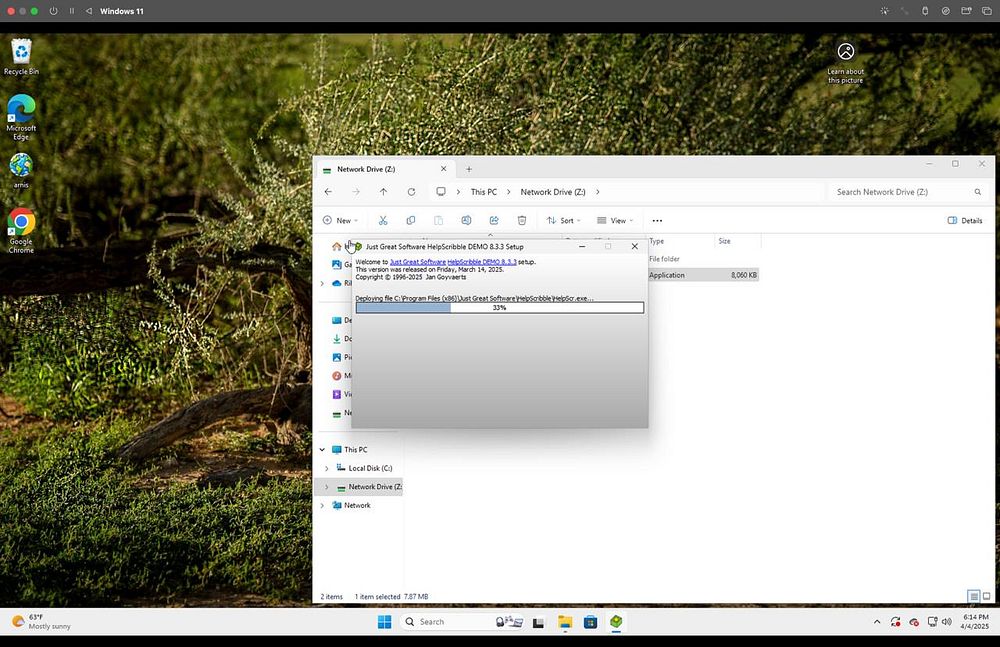1000x647 pixels.
Task: Show hidden system tray icons
Action: tap(877, 621)
